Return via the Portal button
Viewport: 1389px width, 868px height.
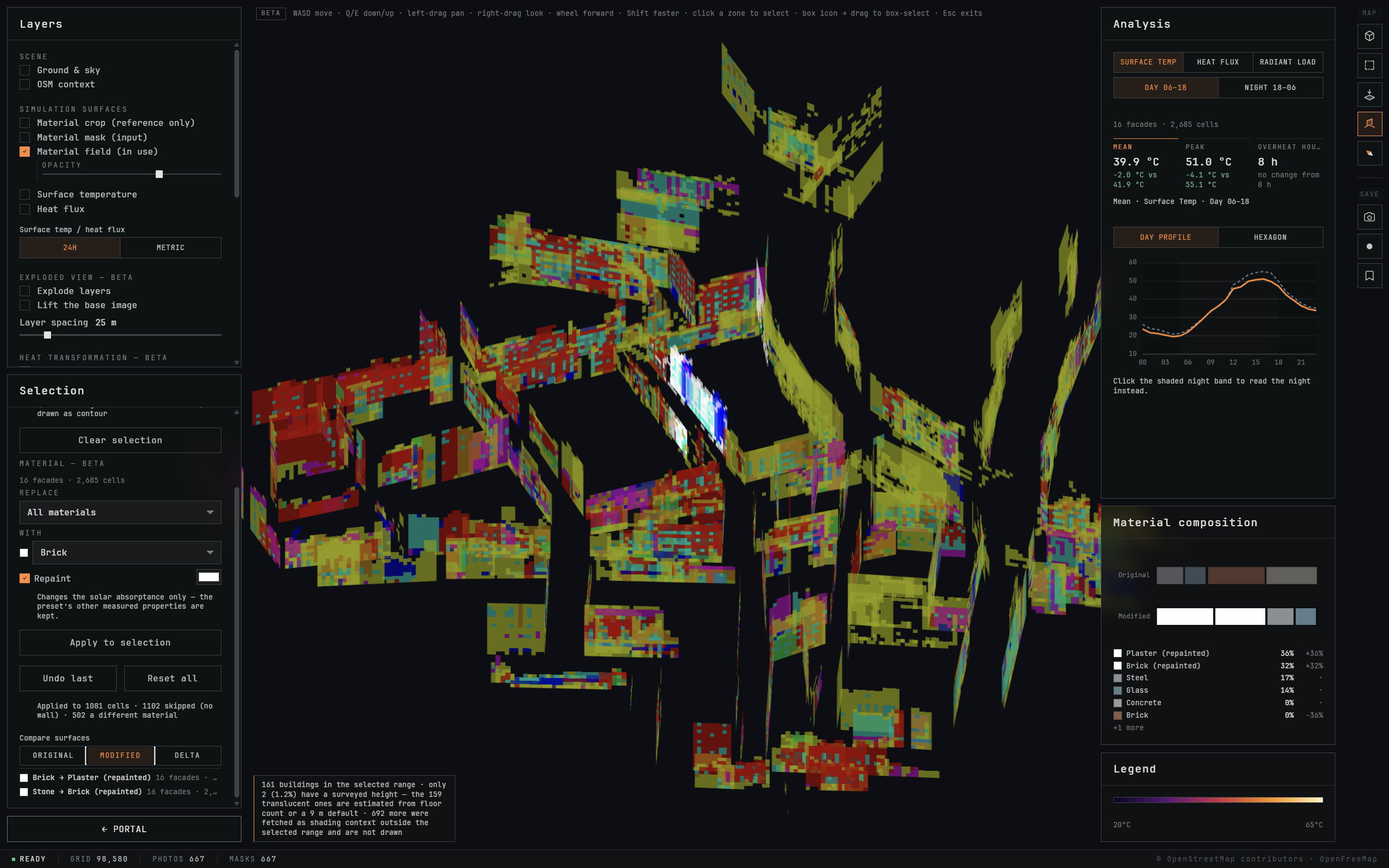click(x=124, y=829)
